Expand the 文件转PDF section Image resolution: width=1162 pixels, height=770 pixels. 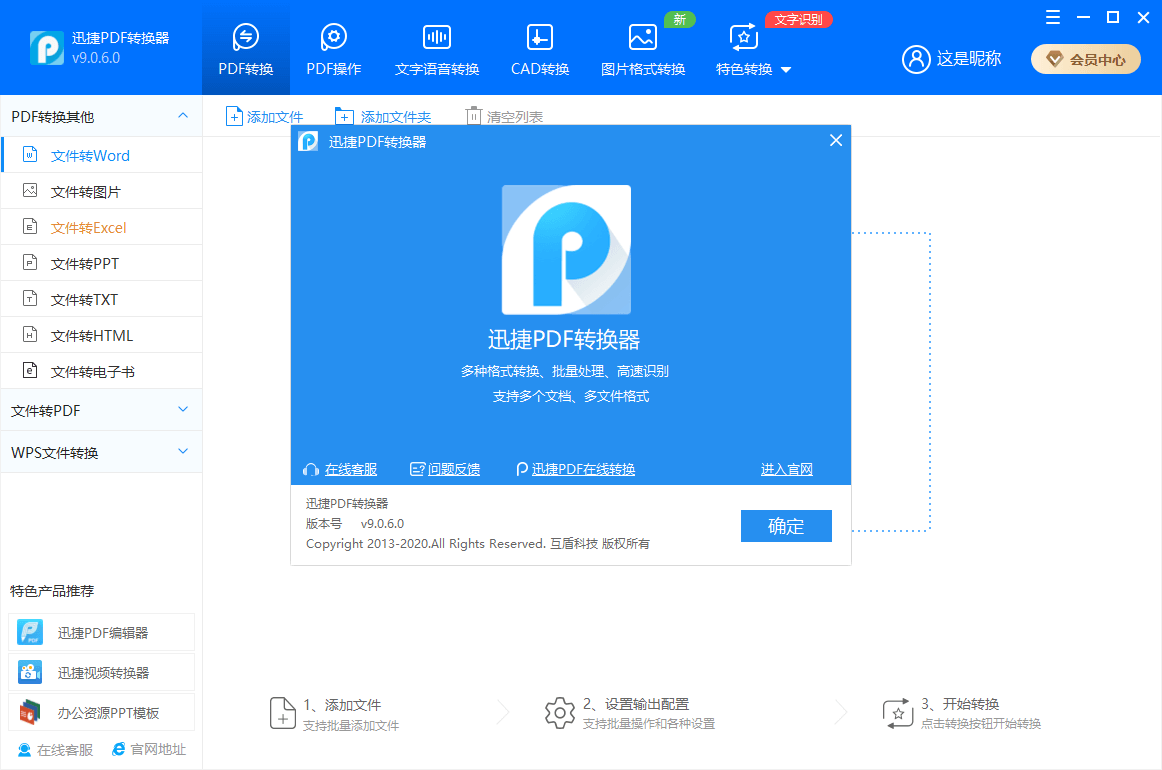pyautogui.click(x=183, y=410)
